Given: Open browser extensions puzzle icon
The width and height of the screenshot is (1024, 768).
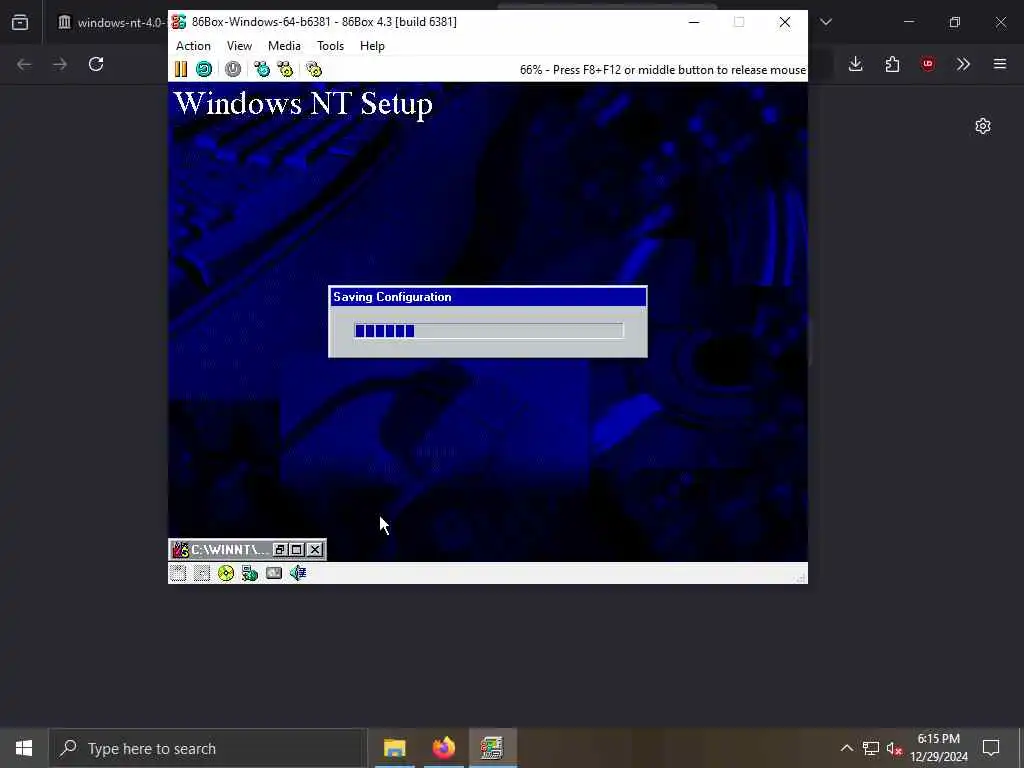Looking at the screenshot, I should tap(892, 64).
